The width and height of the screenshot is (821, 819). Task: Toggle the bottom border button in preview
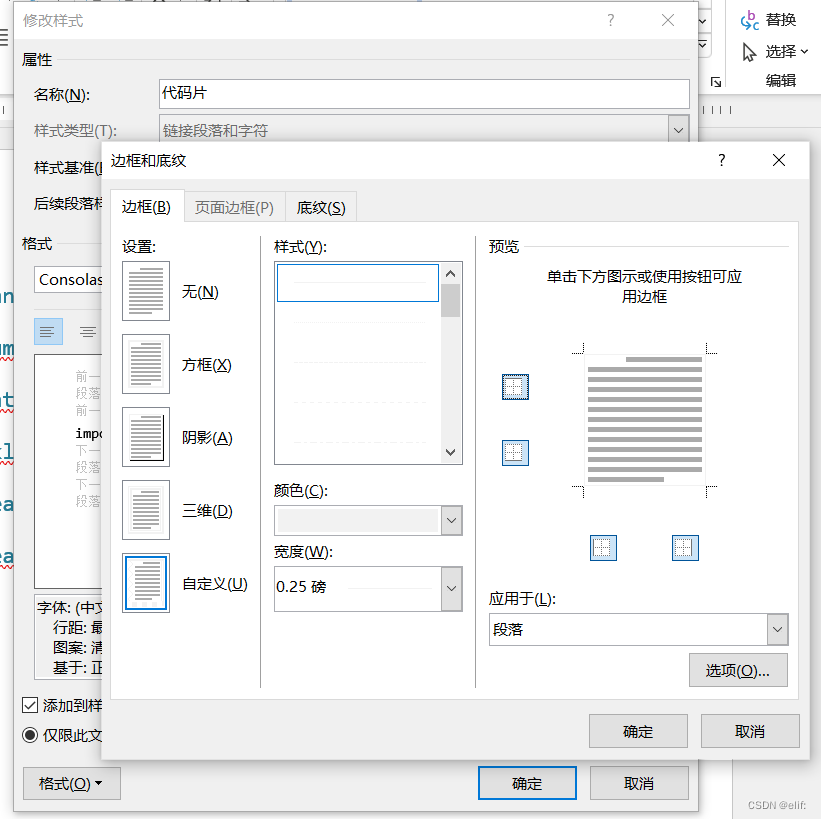515,453
